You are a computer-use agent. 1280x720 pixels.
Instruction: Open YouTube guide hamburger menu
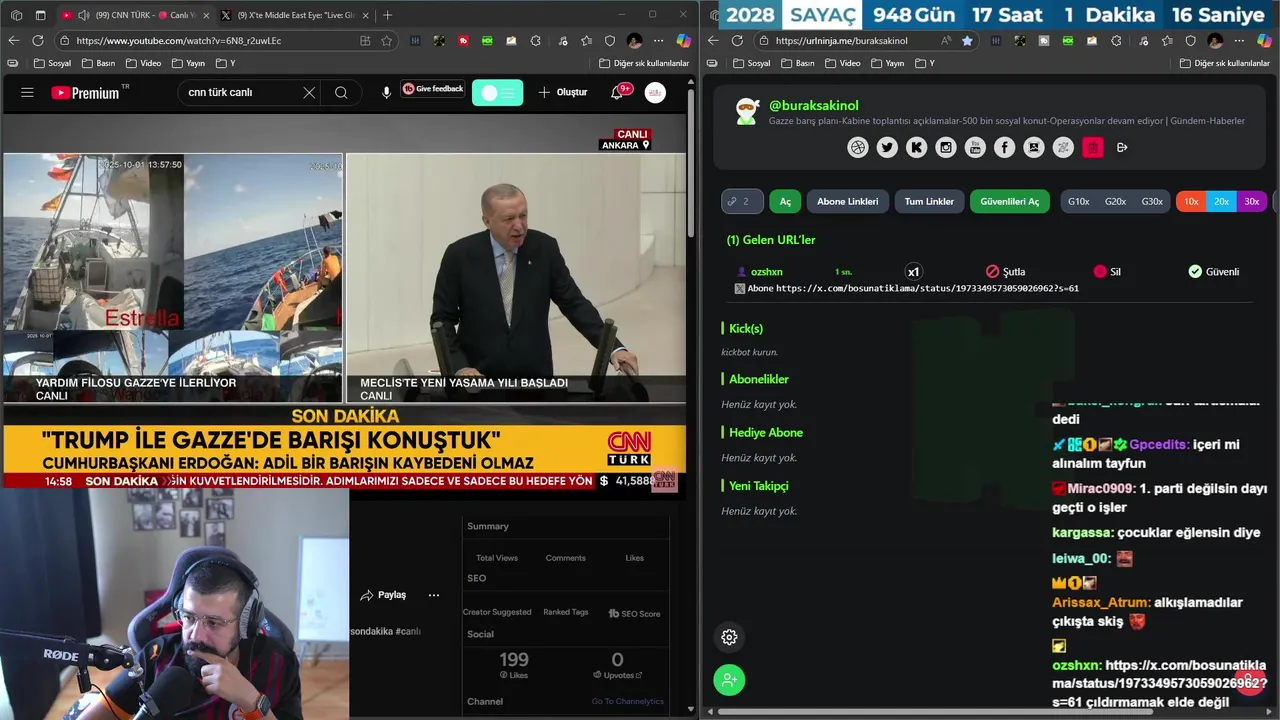(27, 92)
